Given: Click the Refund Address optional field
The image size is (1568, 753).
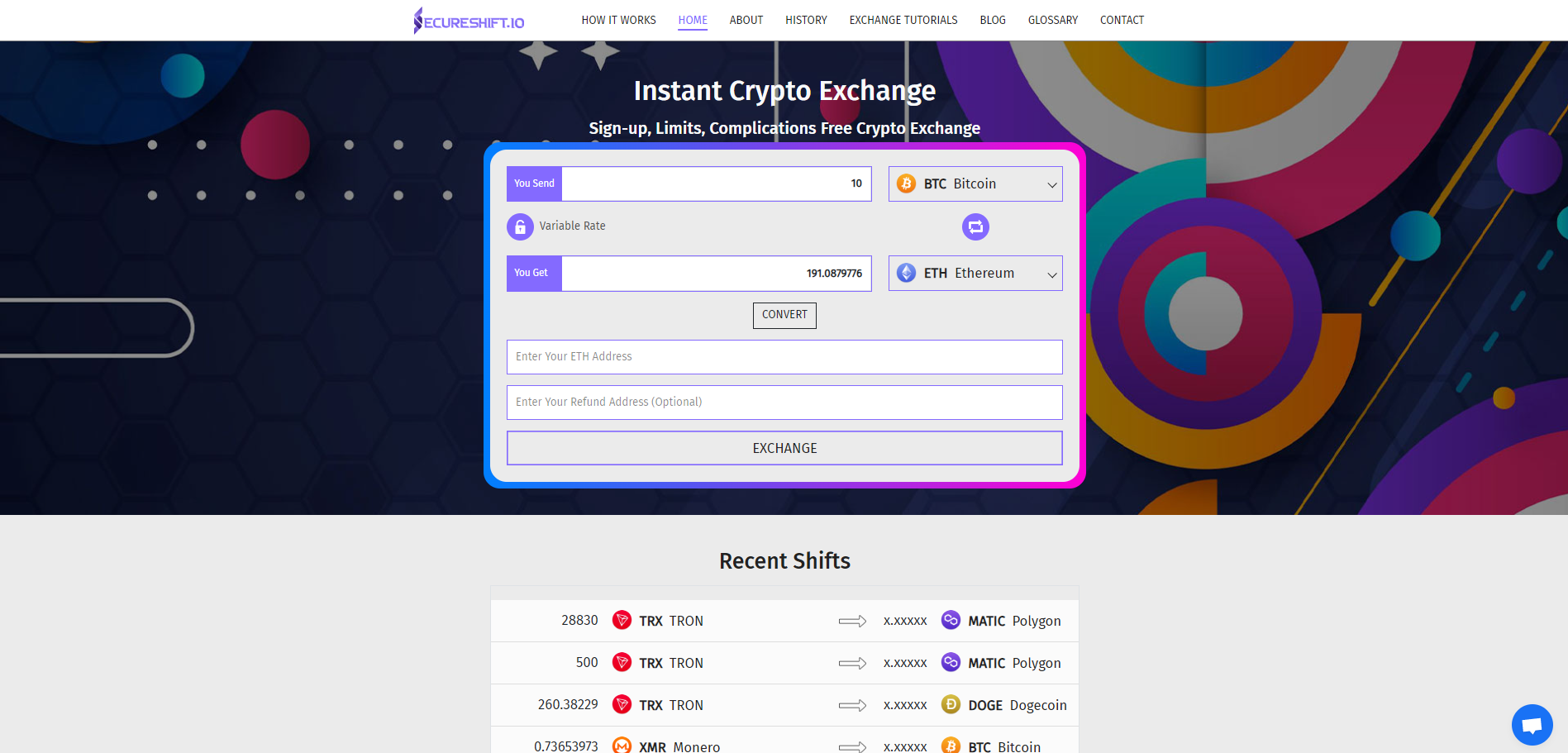Looking at the screenshot, I should pyautogui.click(x=784, y=403).
